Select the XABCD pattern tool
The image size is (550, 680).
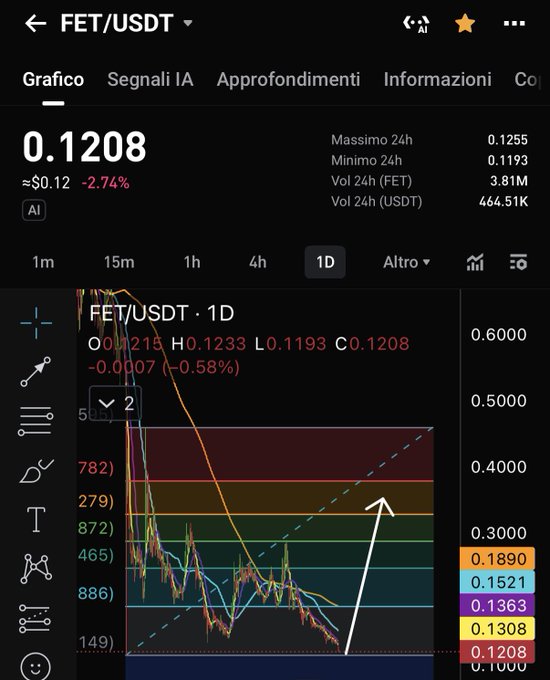click(x=36, y=568)
